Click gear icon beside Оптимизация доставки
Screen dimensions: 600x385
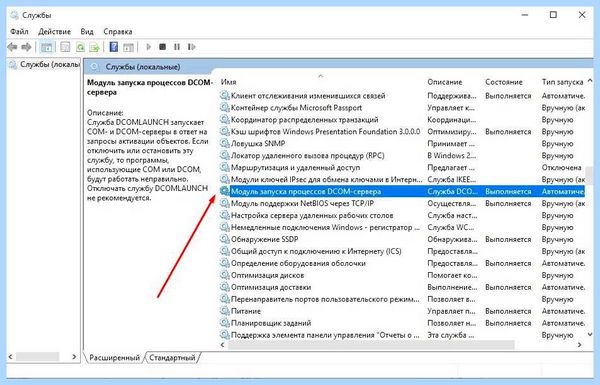pos(225,287)
